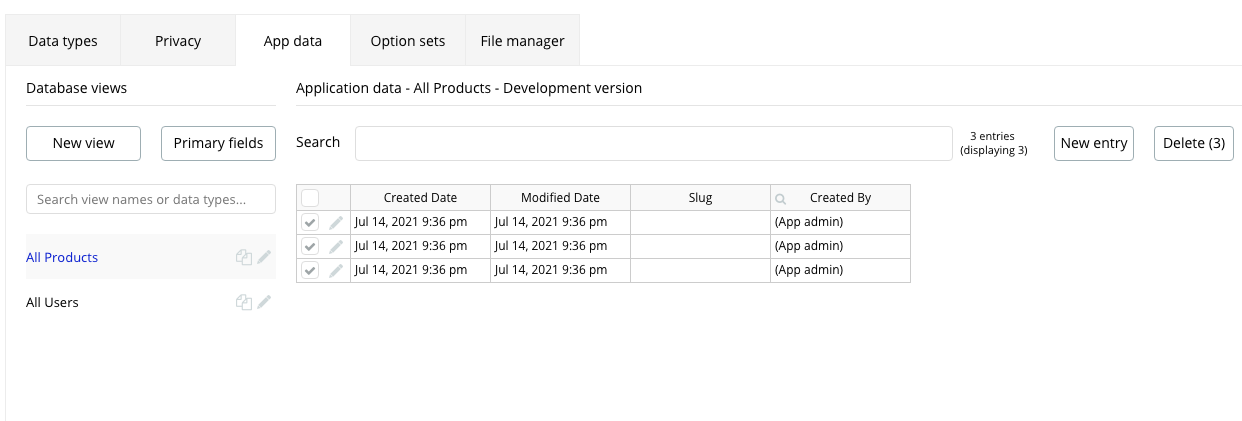Image resolution: width=1242 pixels, height=421 pixels.
Task: Edit the second product entry
Action: pyautogui.click(x=336, y=246)
